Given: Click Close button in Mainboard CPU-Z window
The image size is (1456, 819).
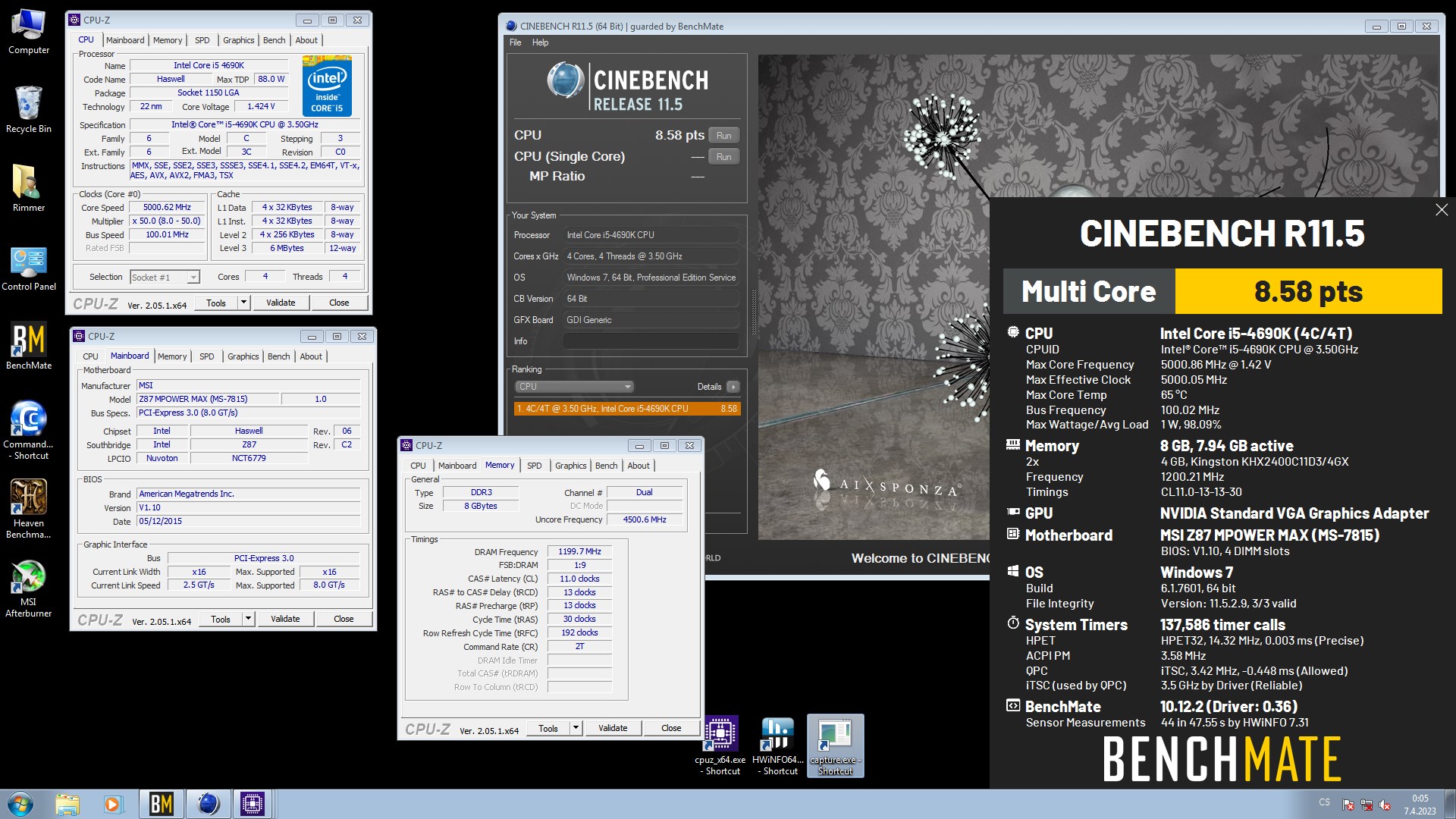Looking at the screenshot, I should pyautogui.click(x=344, y=619).
